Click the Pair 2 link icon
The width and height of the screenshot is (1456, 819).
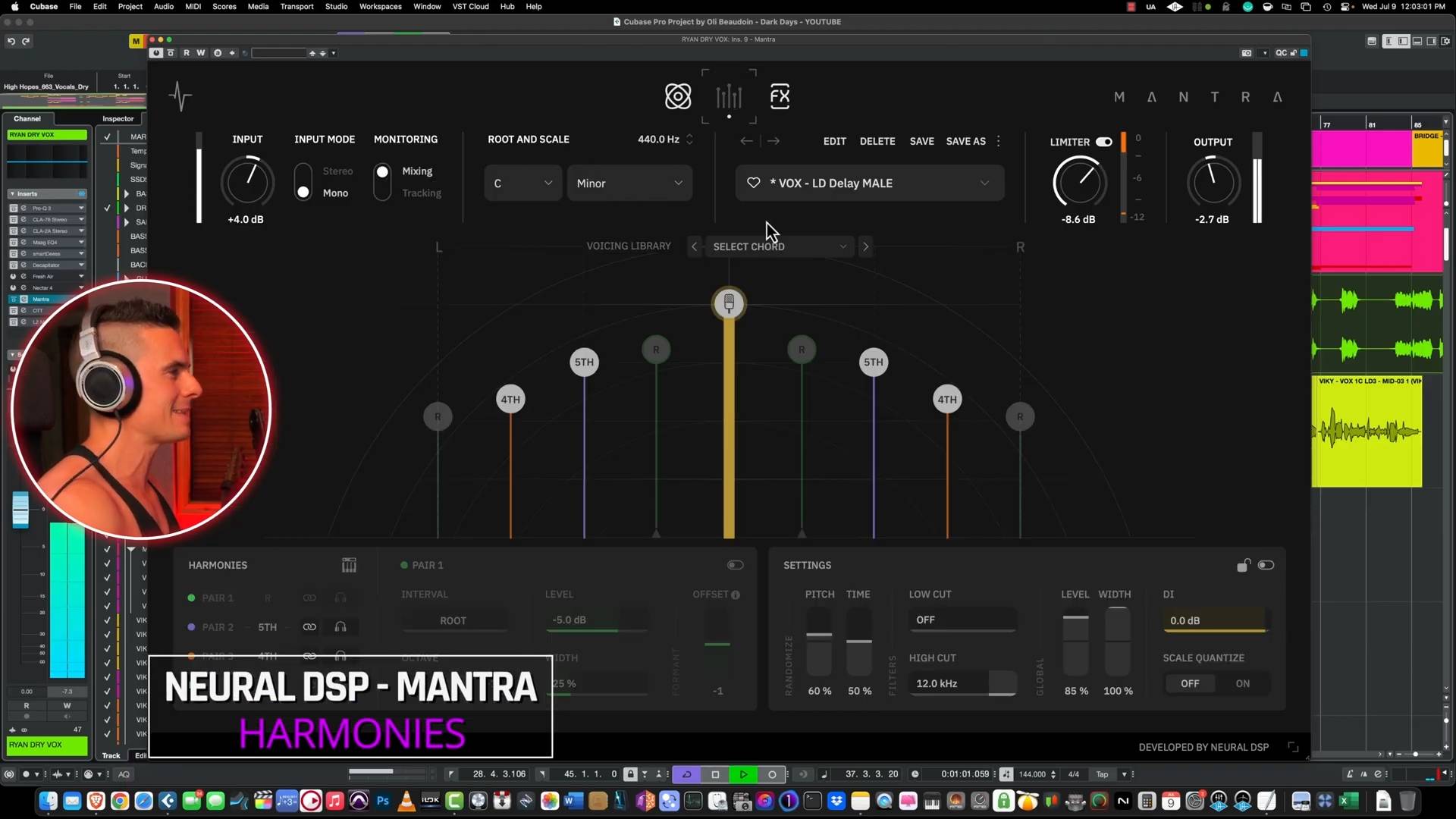[309, 627]
